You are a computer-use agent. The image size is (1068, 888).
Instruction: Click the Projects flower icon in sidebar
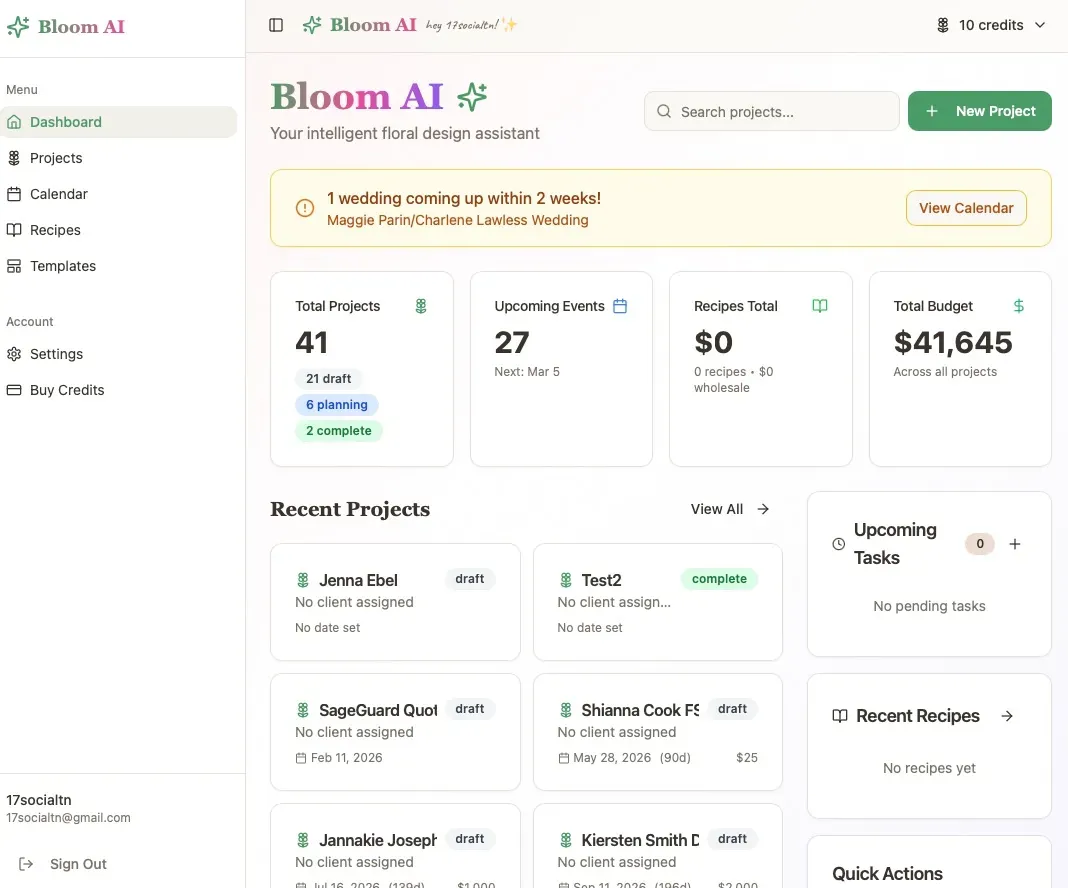click(14, 158)
